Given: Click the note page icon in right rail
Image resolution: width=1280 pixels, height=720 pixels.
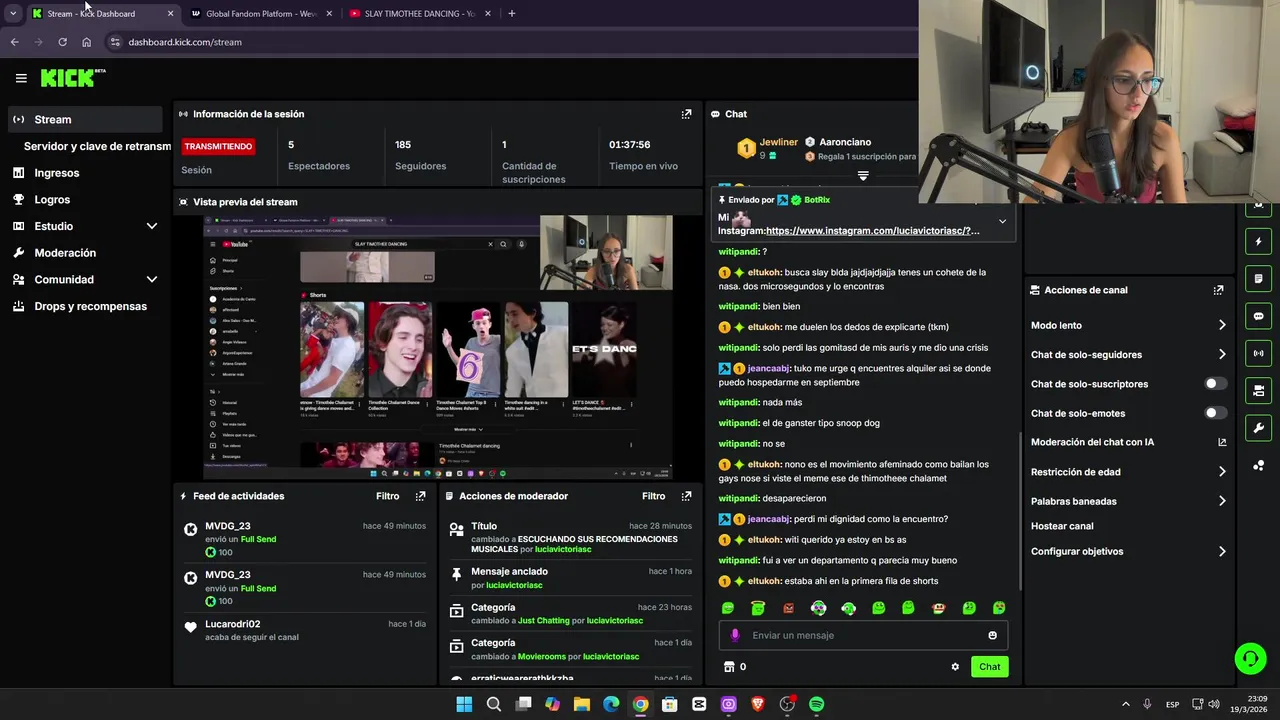Looking at the screenshot, I should click(x=1258, y=279).
